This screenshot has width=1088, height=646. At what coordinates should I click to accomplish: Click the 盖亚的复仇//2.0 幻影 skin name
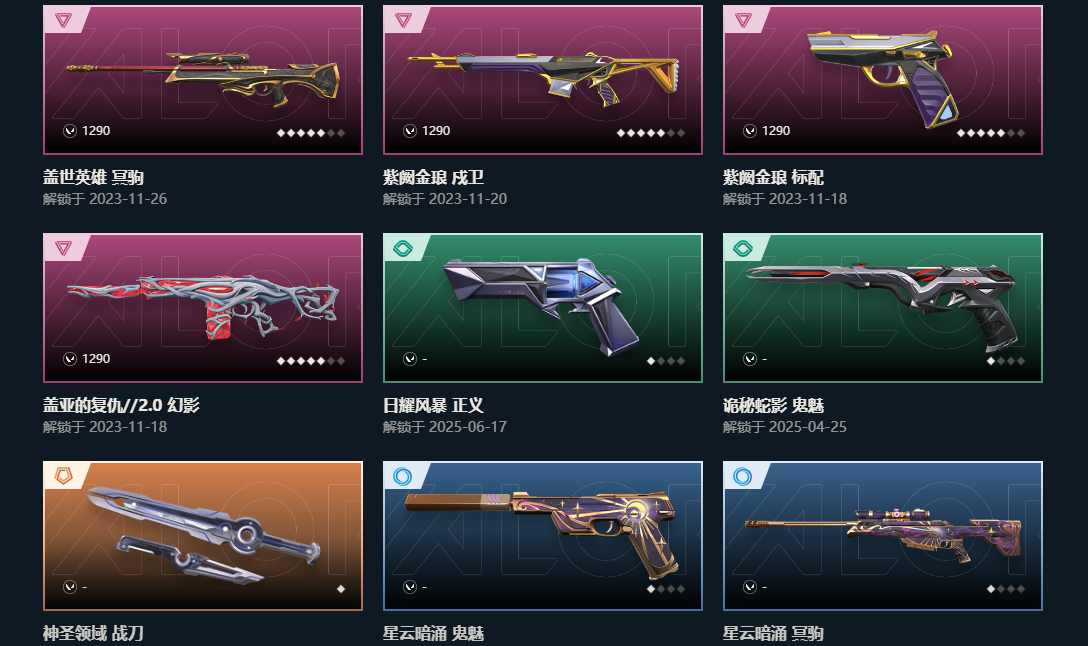pos(121,405)
